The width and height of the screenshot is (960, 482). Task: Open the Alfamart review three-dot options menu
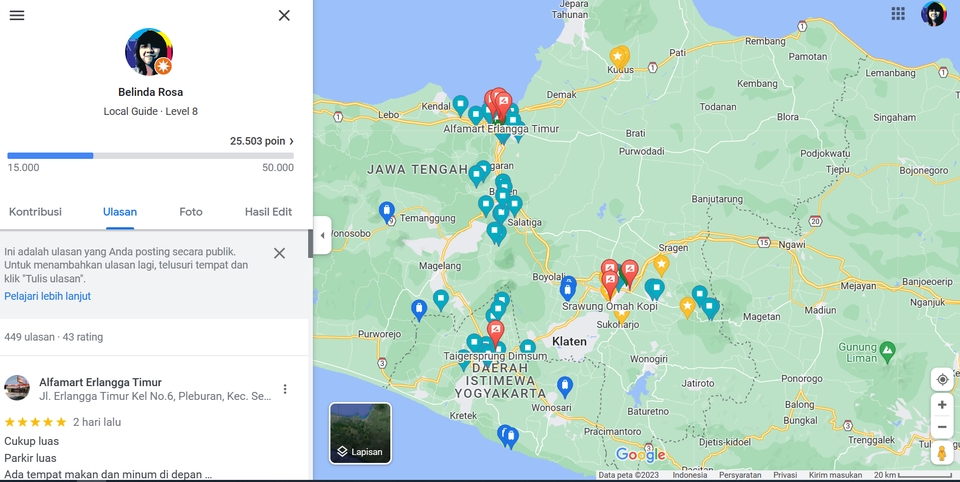click(285, 389)
